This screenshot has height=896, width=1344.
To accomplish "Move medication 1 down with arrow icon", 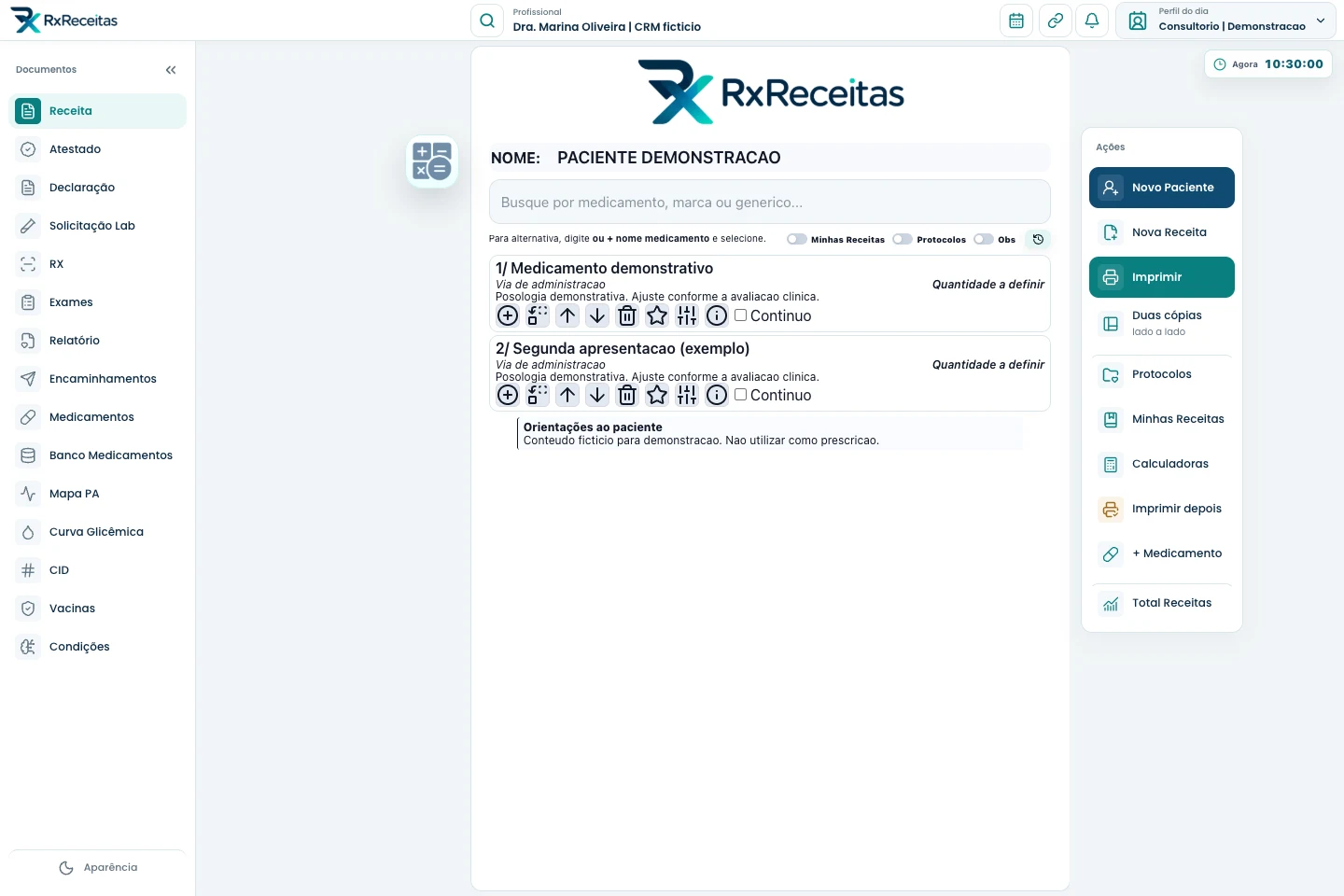I will pos(597,315).
